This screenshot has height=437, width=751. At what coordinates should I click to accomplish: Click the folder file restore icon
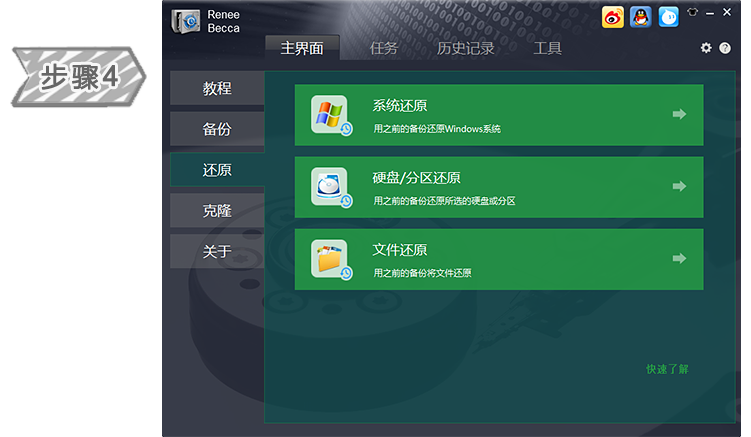tap(331, 259)
